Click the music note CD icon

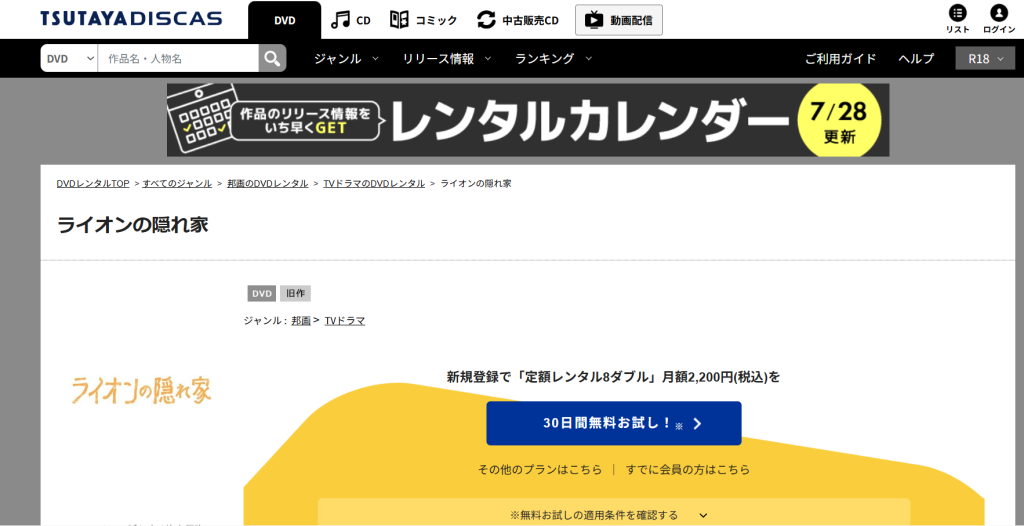click(x=340, y=20)
